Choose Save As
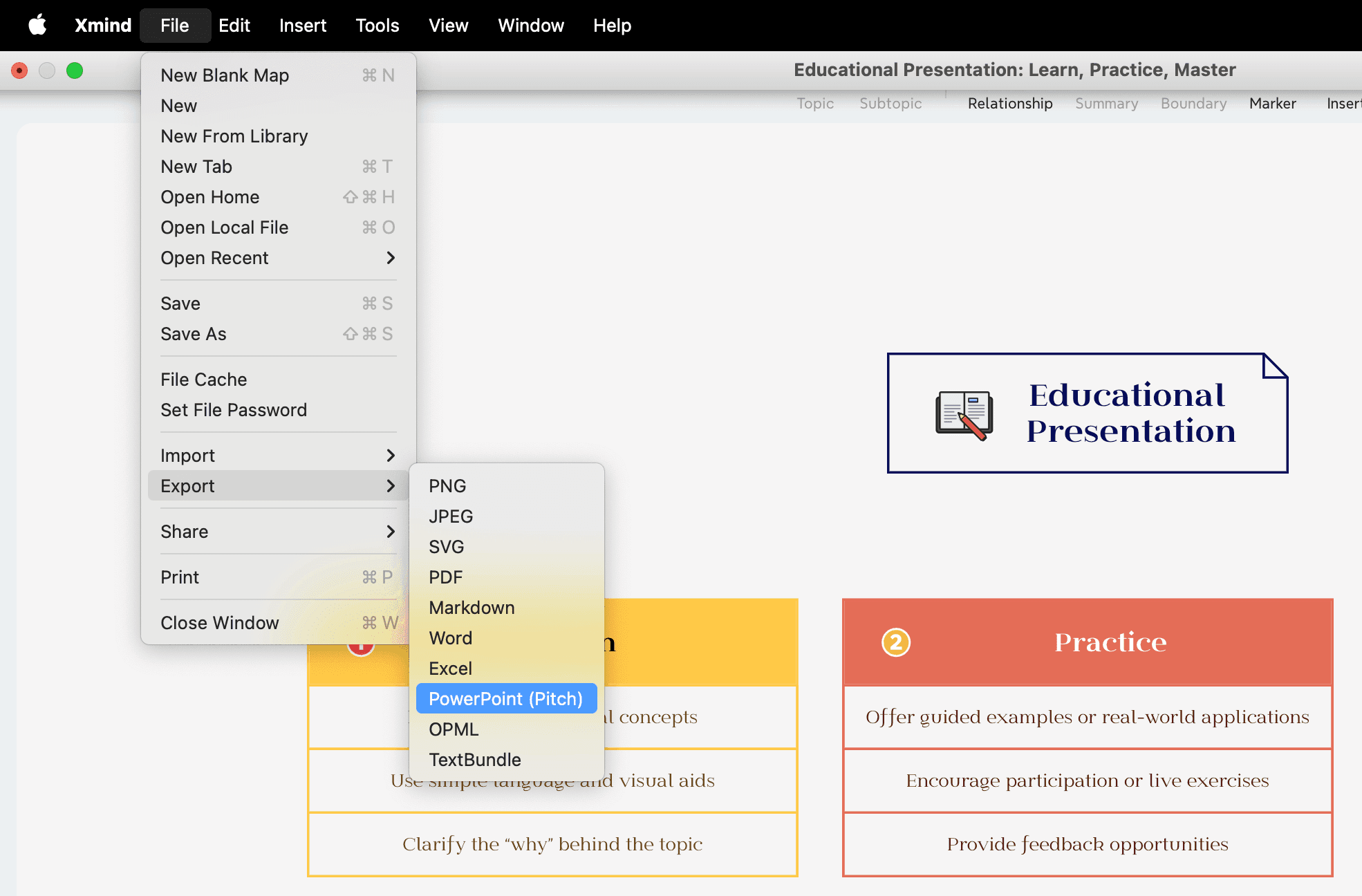 [x=278, y=334]
